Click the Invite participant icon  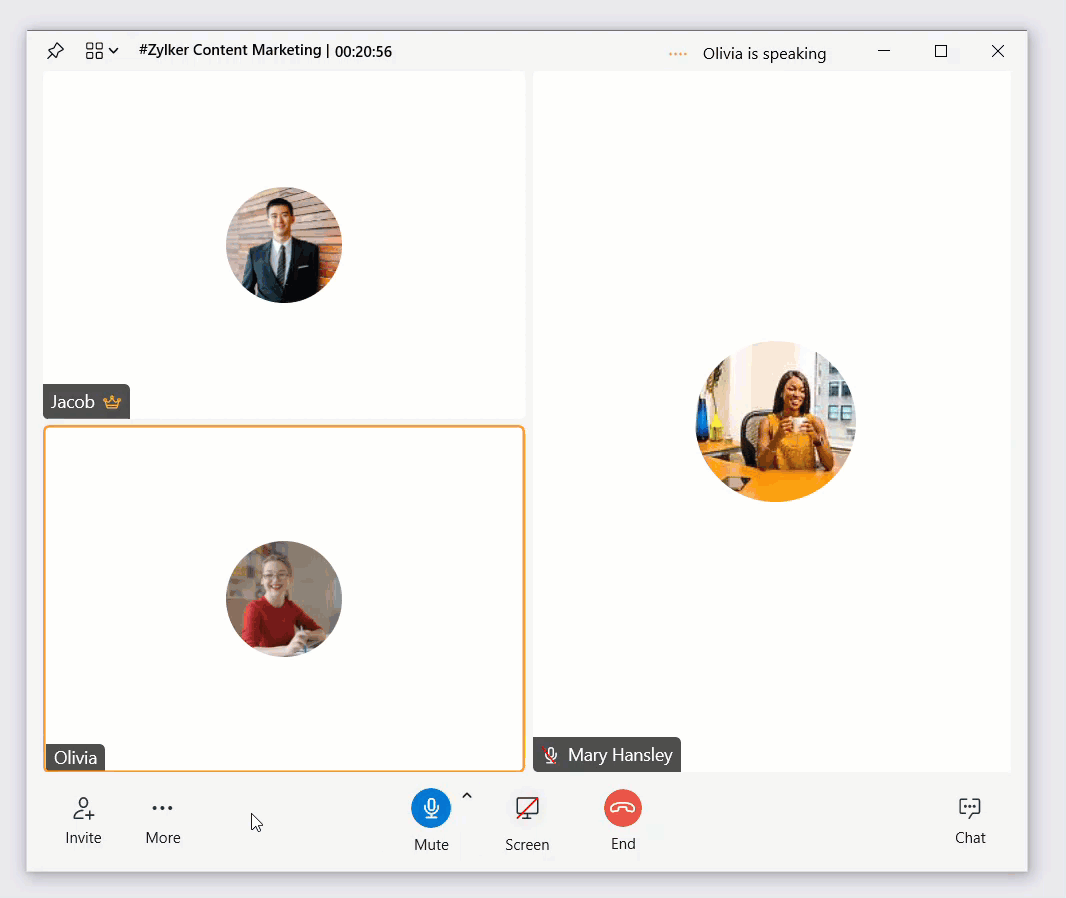[x=84, y=808]
